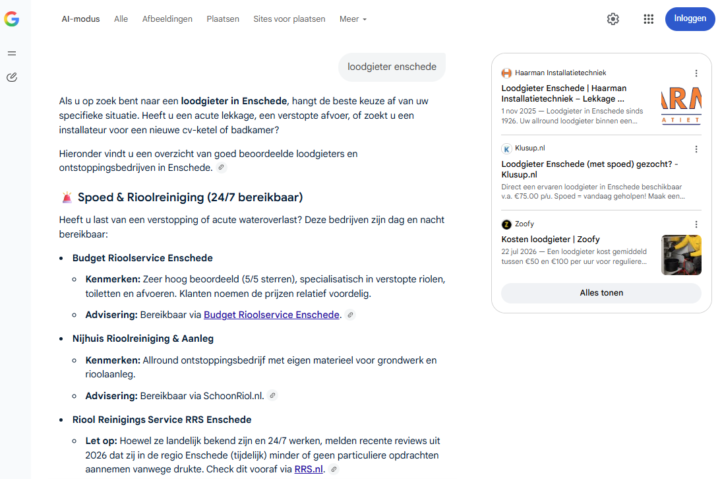Image resolution: width=720 pixels, height=479 pixels.
Task: Follow the RRS.nl link
Action: coord(308,469)
